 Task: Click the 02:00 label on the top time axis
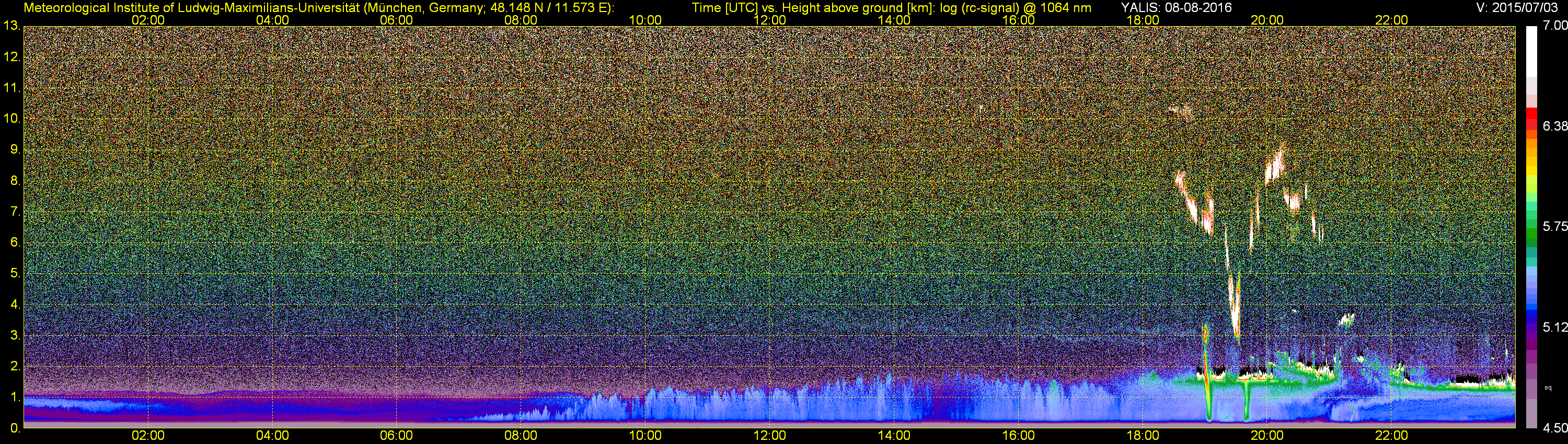tap(148, 20)
